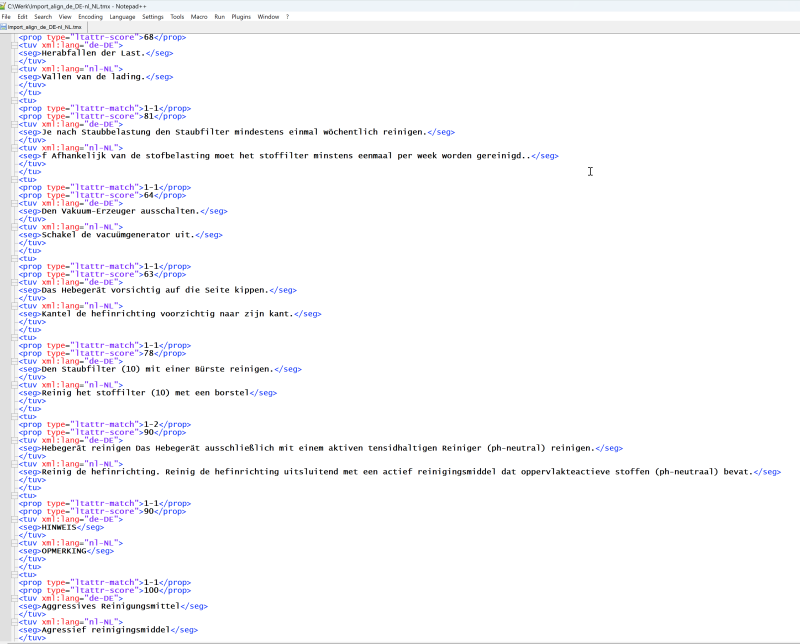
Task: Open the ? help menu
Action: [x=287, y=17]
